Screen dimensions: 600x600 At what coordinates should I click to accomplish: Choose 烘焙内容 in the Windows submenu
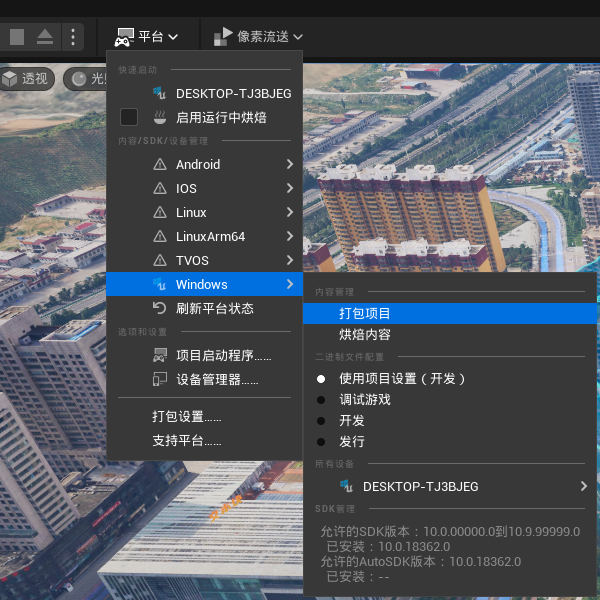click(x=450, y=334)
